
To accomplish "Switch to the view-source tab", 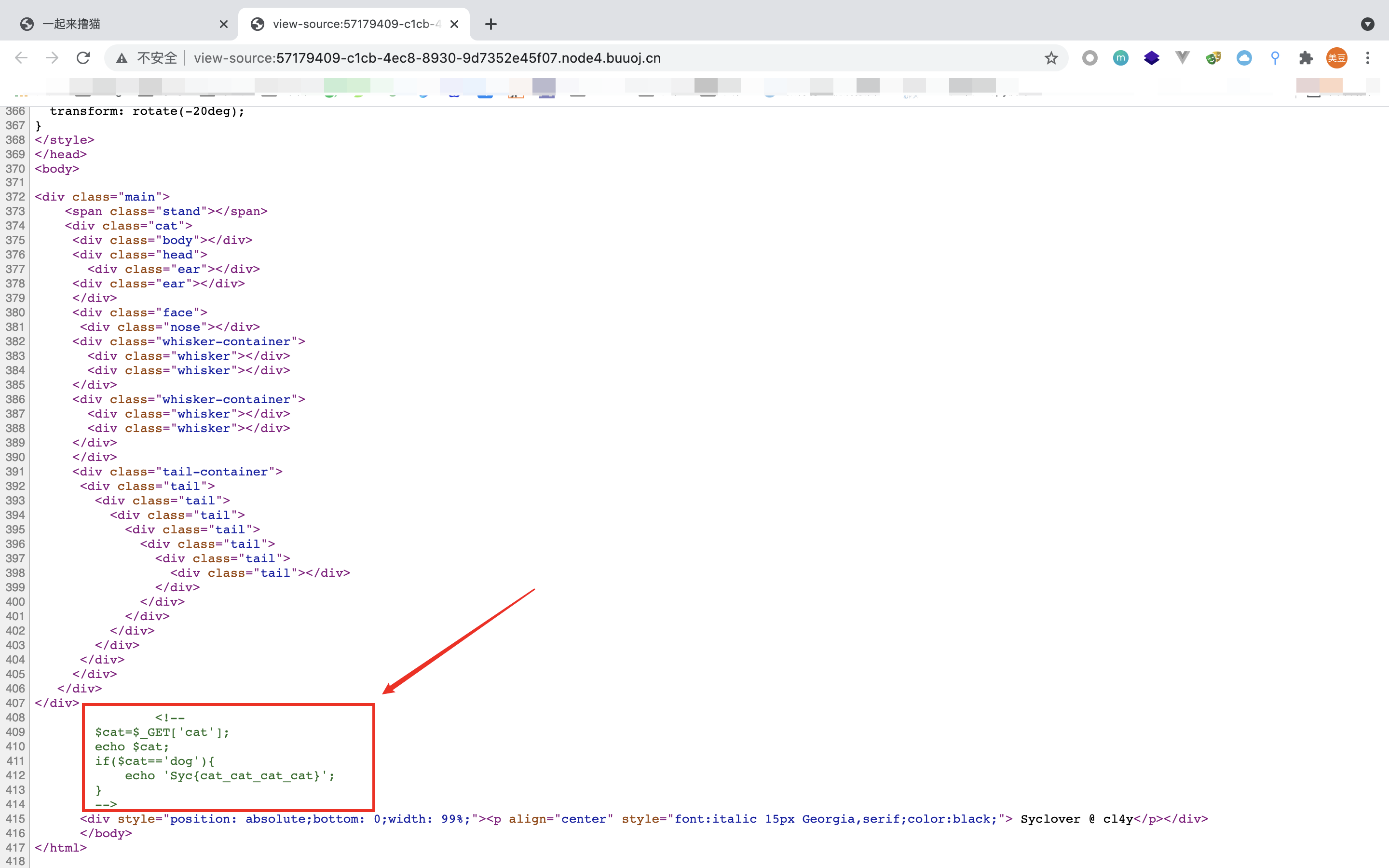I will tap(354, 24).
